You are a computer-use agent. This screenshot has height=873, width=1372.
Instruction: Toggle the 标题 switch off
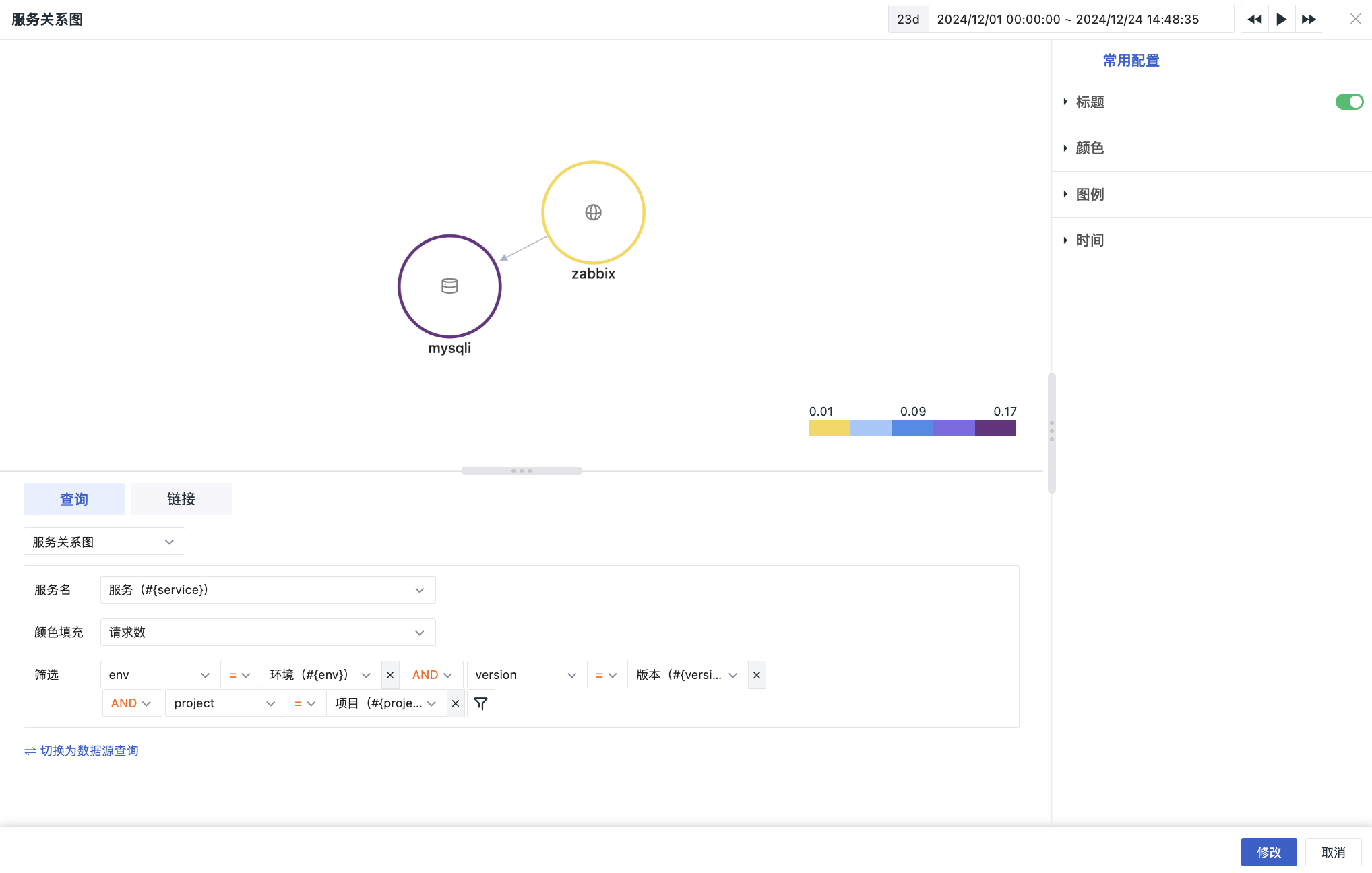[1349, 102]
